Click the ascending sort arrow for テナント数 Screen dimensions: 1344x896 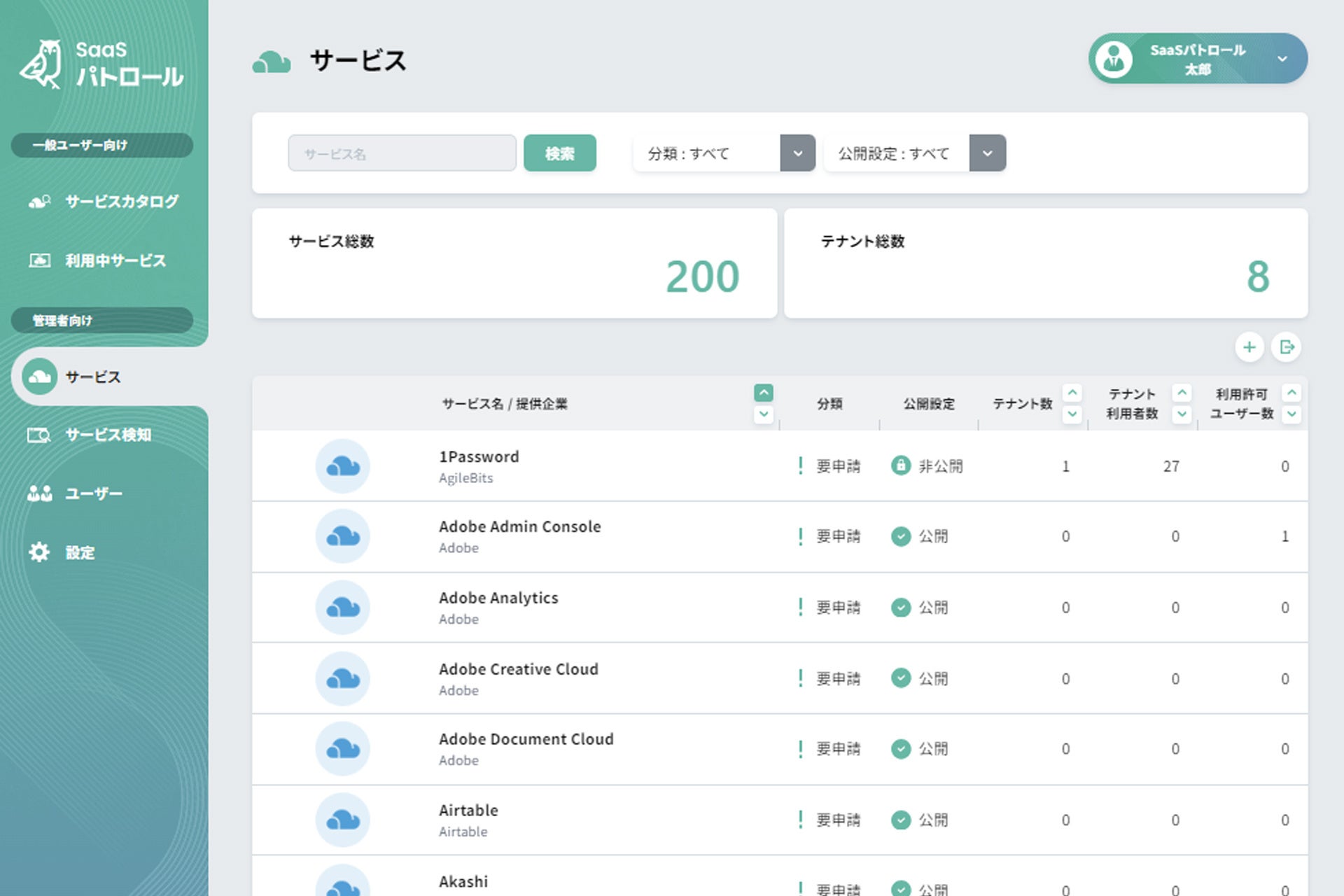point(1072,393)
